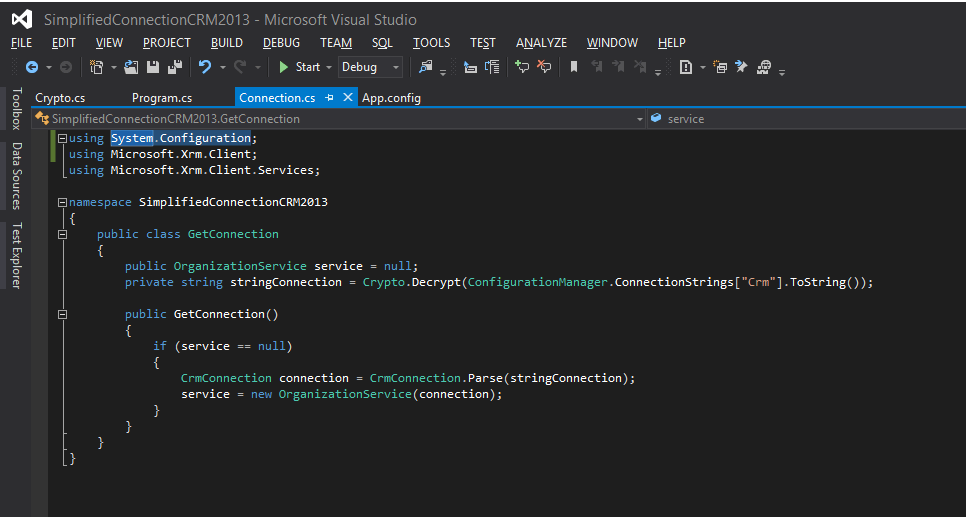Viewport: 966px width, 517px height.
Task: Click the Navigate Backward arrow icon
Action: click(x=31, y=67)
